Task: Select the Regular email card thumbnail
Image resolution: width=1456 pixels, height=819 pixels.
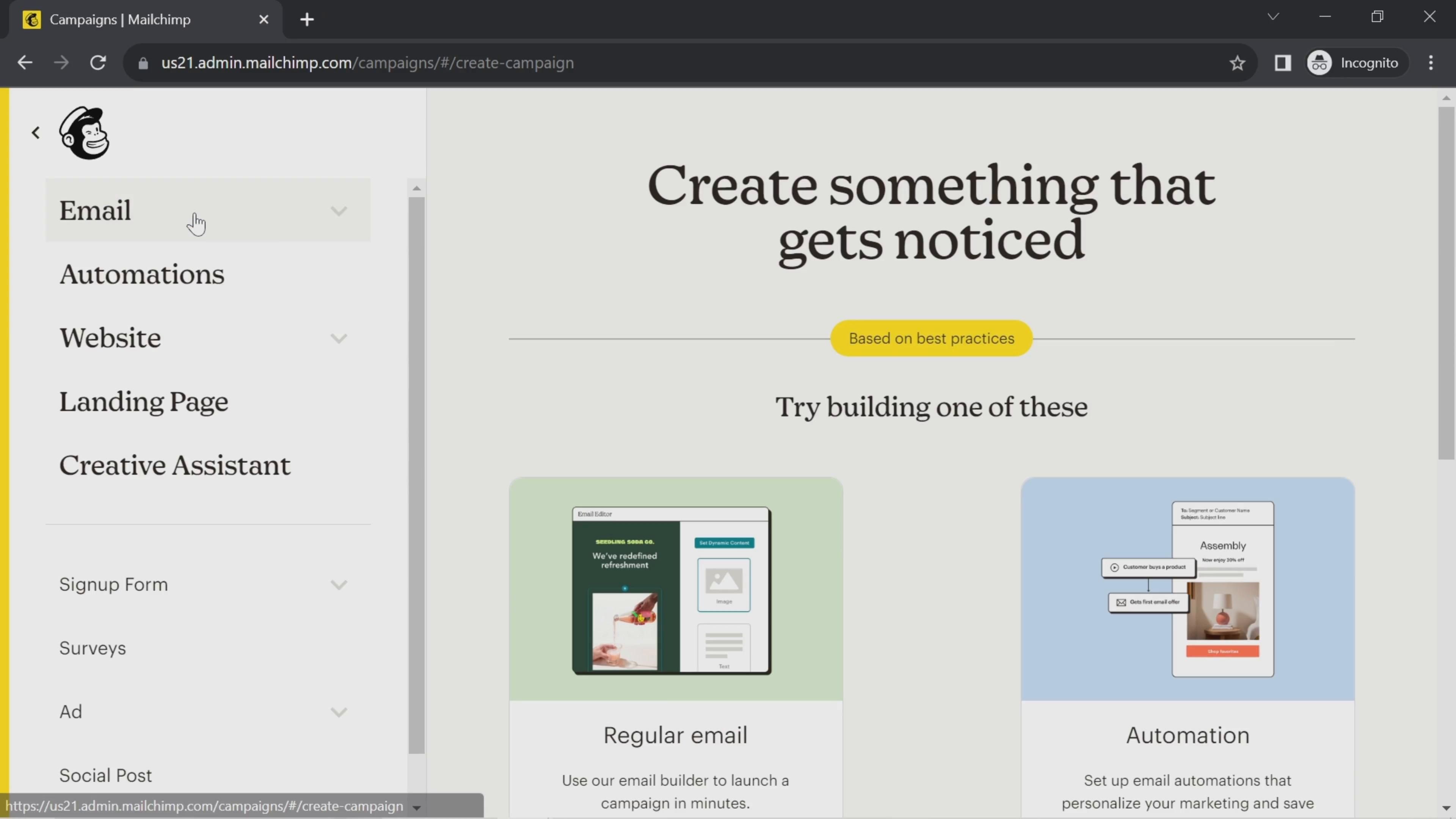Action: pyautogui.click(x=675, y=589)
